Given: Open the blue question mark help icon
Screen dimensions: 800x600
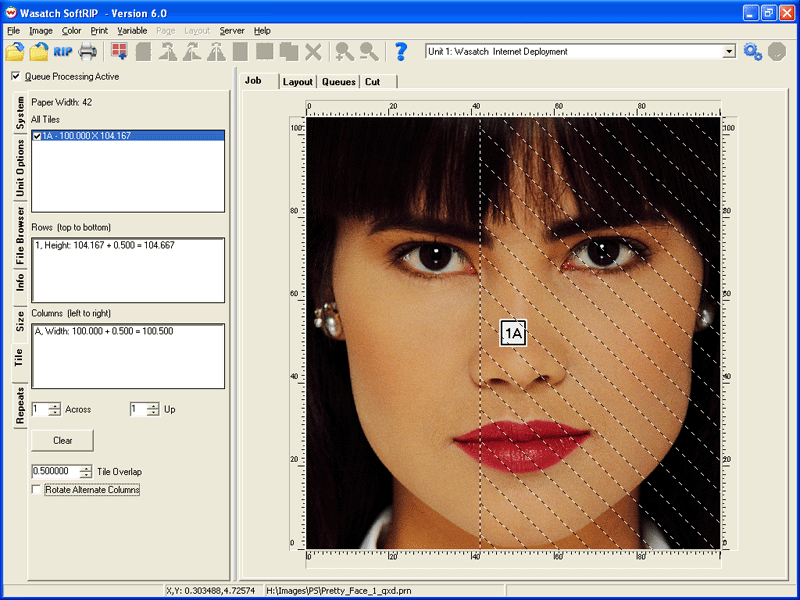Looking at the screenshot, I should 401,51.
